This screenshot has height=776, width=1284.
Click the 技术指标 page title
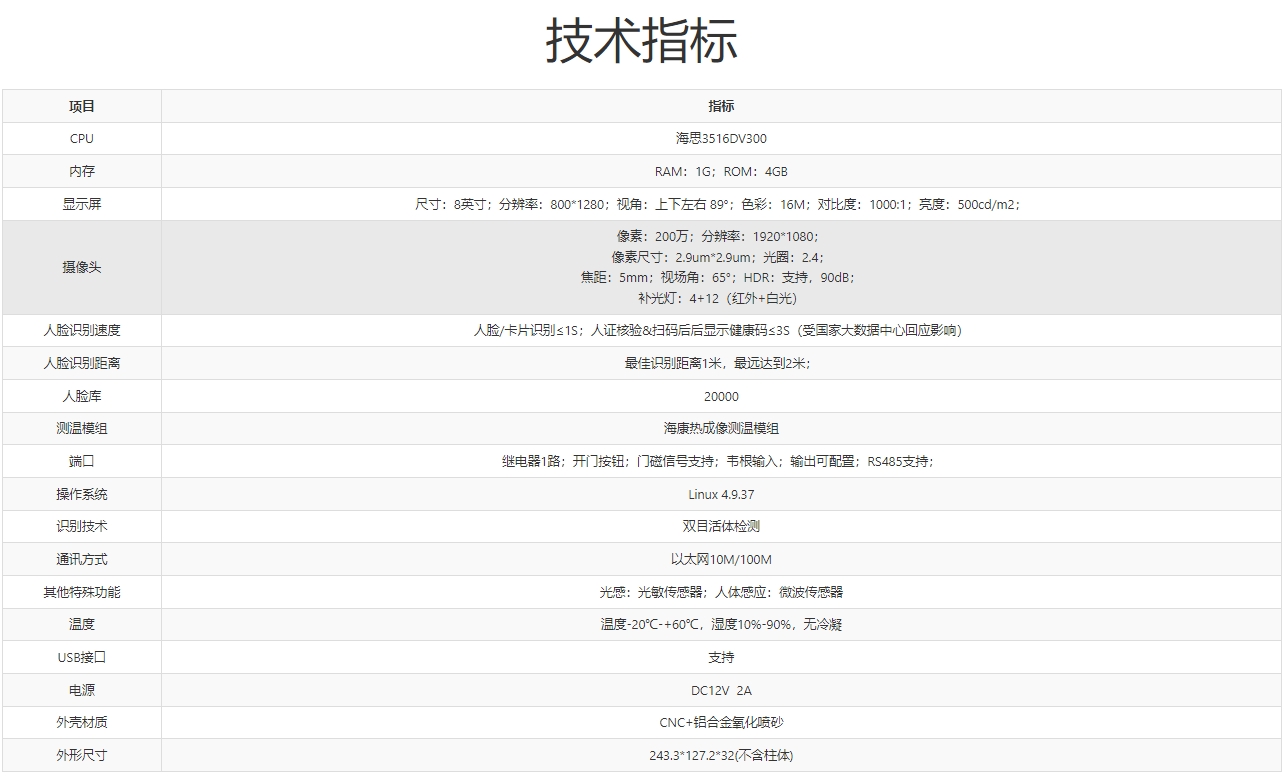pos(641,41)
